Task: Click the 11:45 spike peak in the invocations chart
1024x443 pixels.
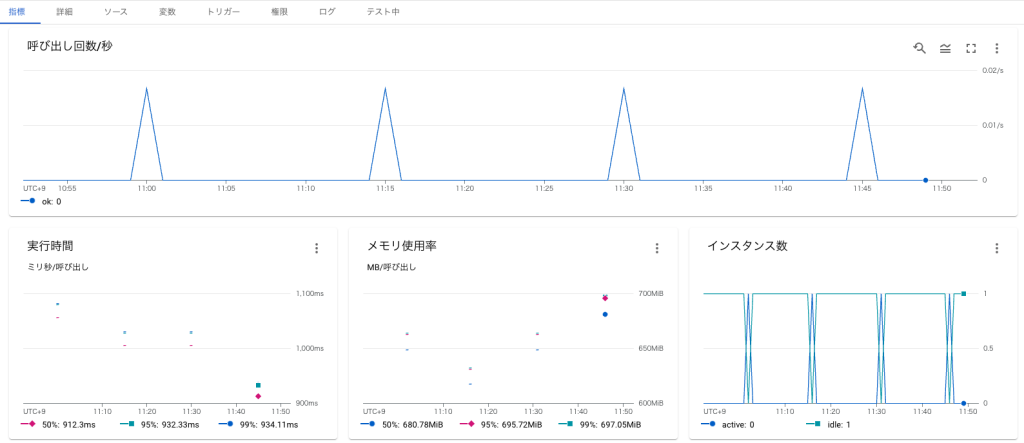Action: (863, 88)
